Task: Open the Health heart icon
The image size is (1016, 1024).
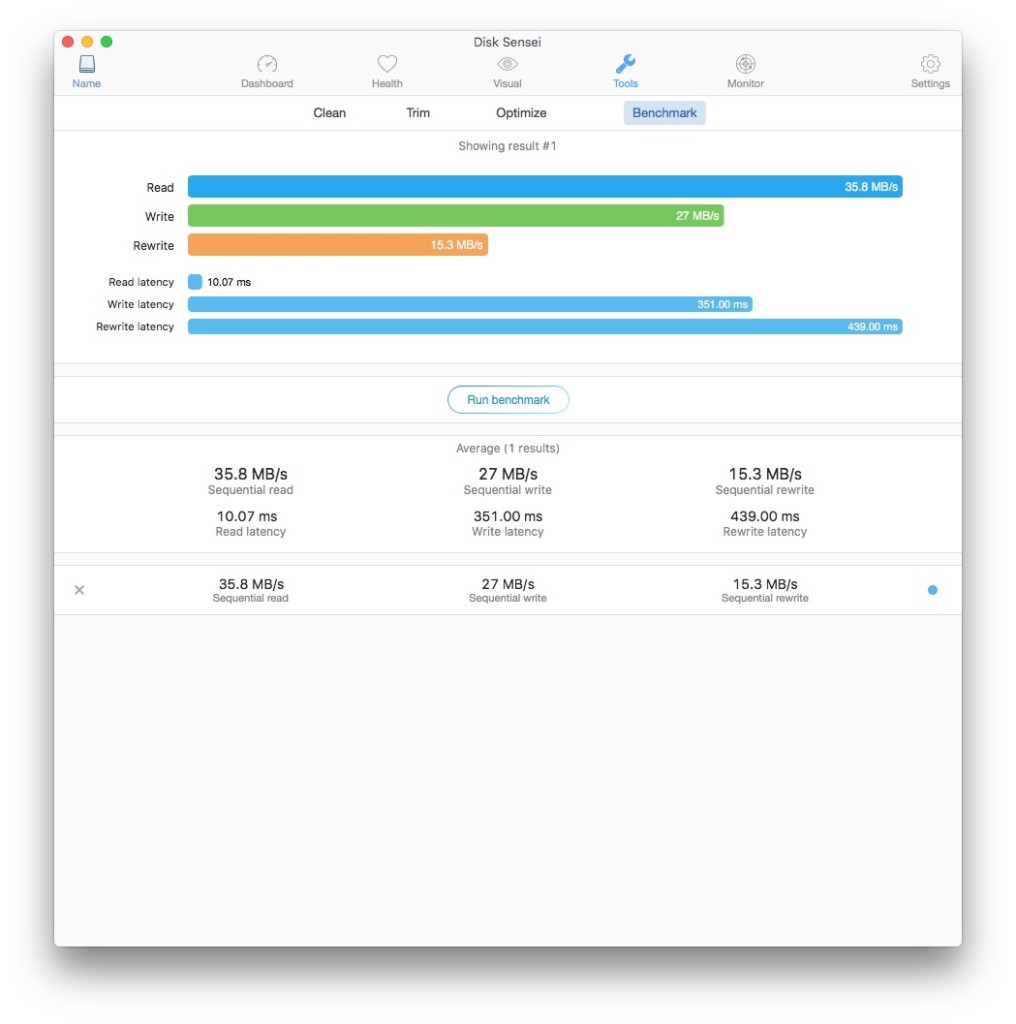Action: [387, 64]
